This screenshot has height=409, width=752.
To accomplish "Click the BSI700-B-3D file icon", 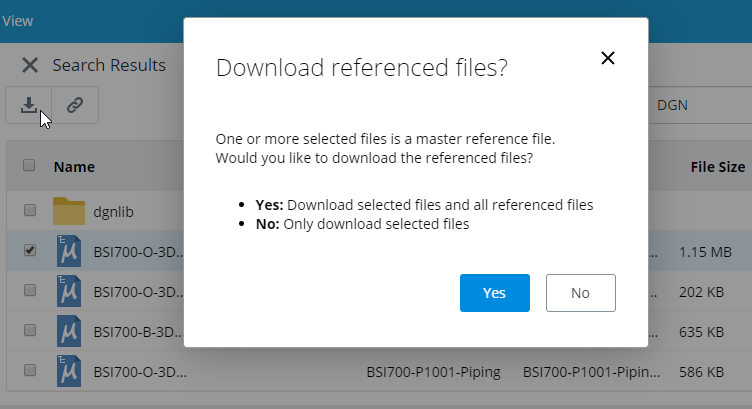I will pyautogui.click(x=69, y=330).
